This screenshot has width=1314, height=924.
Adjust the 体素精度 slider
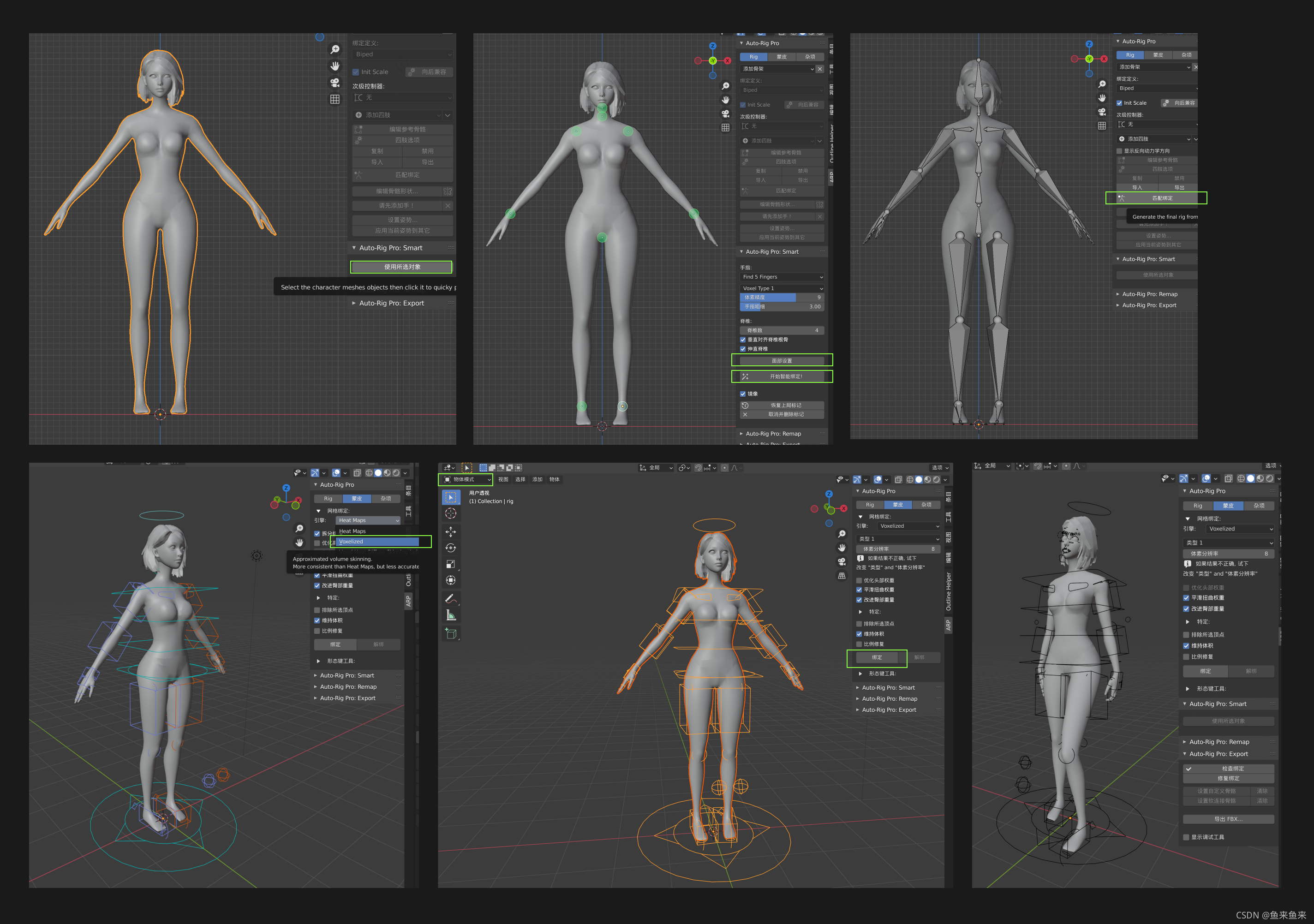[782, 298]
